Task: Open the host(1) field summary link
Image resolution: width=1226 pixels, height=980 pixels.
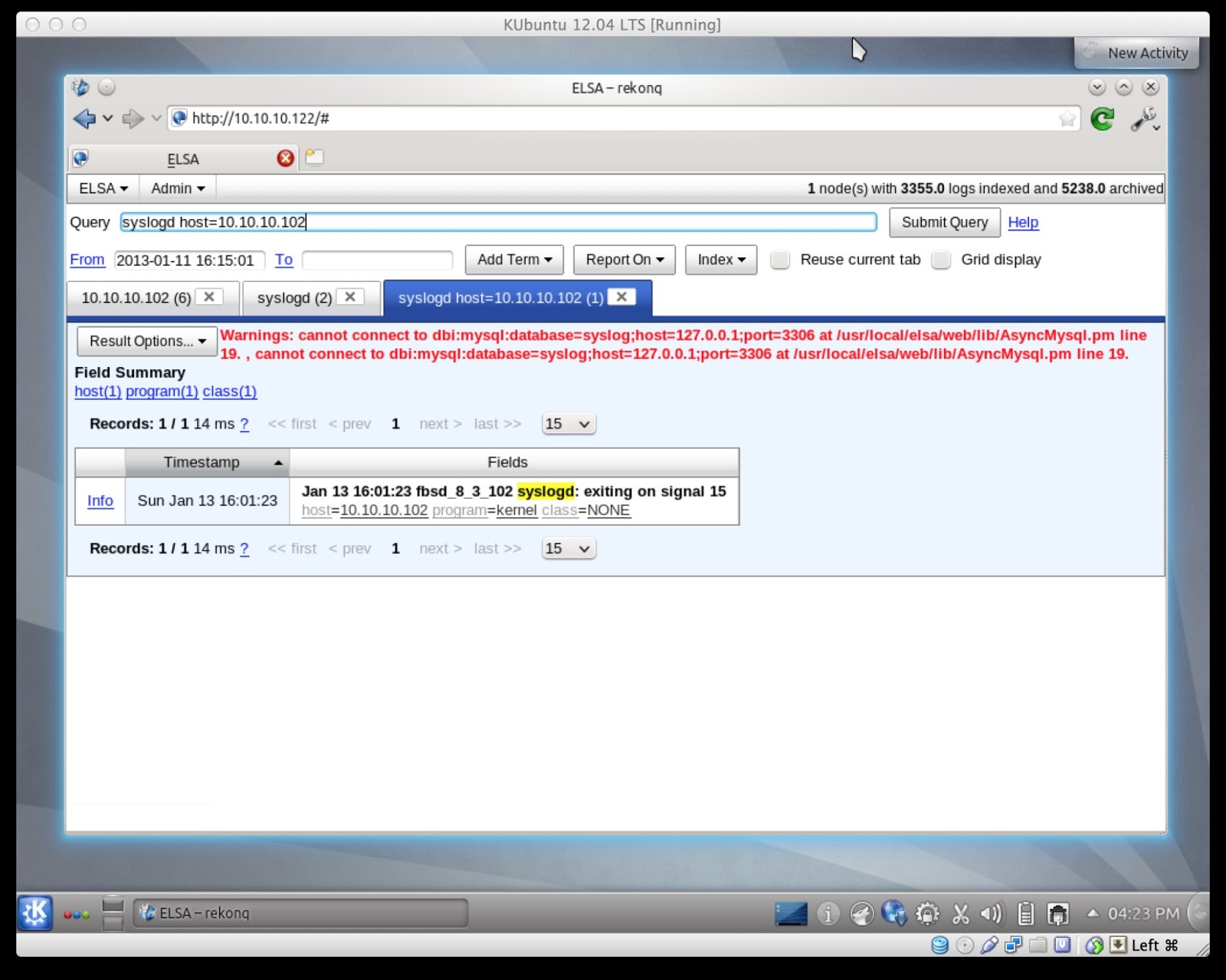Action: [x=97, y=392]
